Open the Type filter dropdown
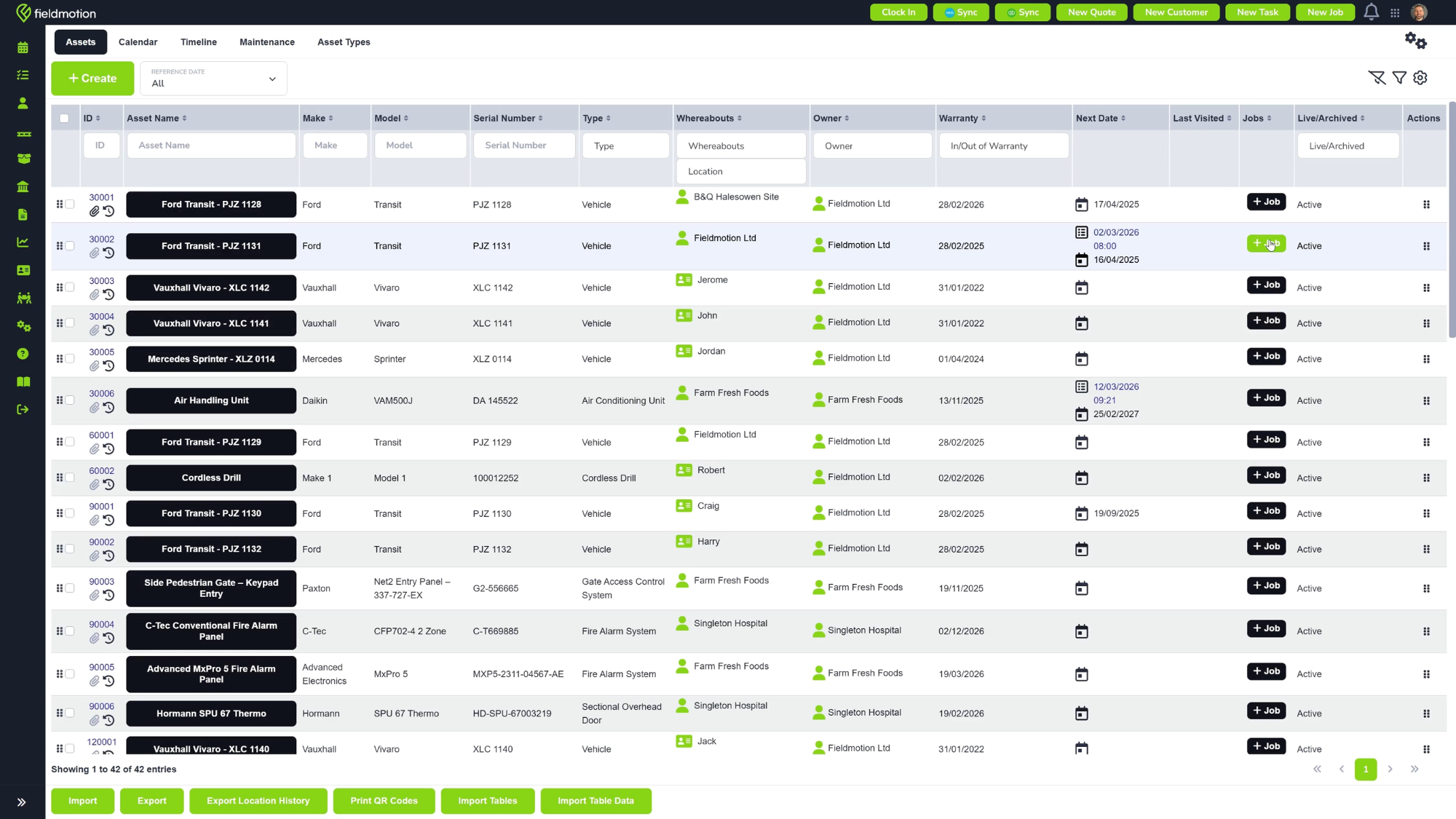Screen dimensions: 1456x819 click(625, 146)
